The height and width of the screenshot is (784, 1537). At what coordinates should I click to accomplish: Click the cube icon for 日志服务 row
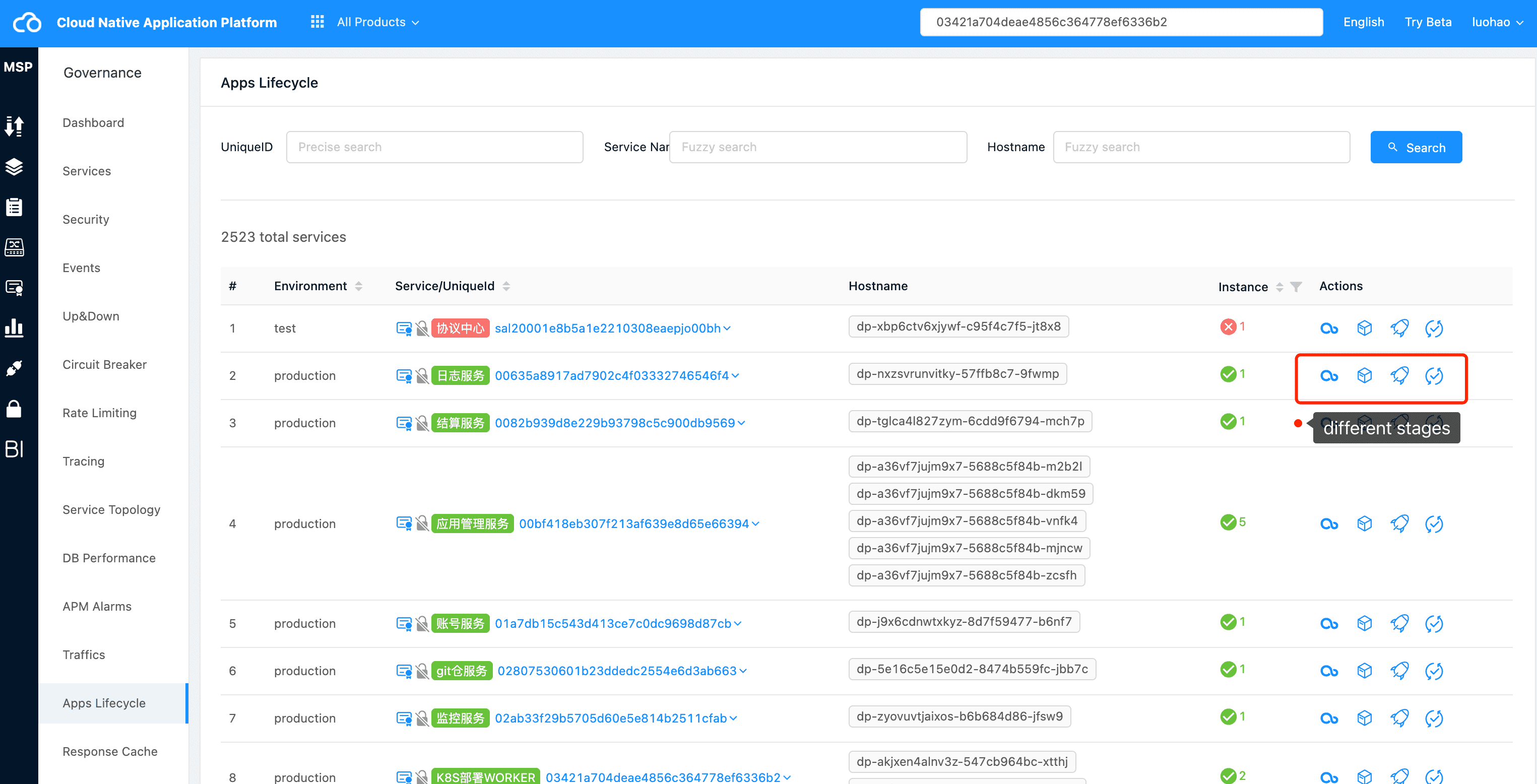click(1364, 375)
